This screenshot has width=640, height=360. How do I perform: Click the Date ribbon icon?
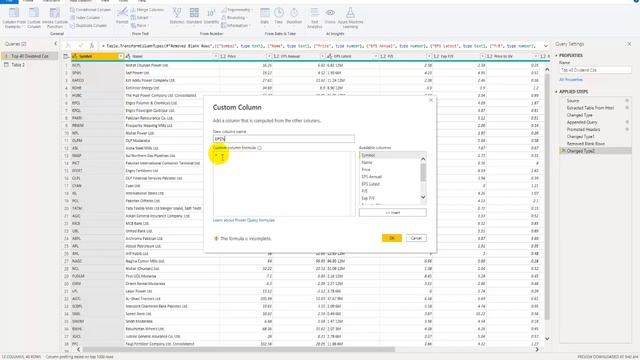point(264,16)
